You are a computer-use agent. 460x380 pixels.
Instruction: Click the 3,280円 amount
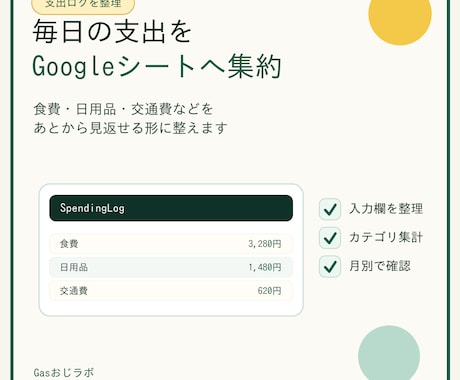click(265, 244)
